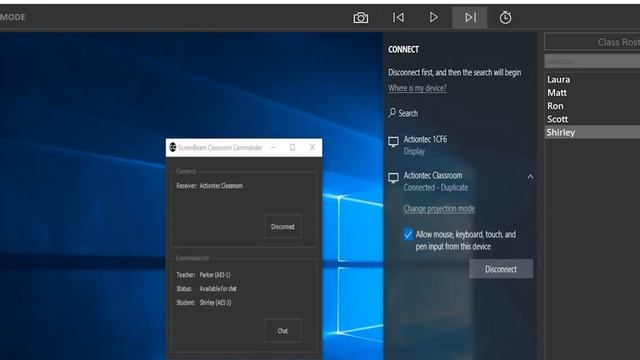Image resolution: width=640 pixels, height=360 pixels.
Task: Click the Actiontec 1CF6 monitor icon
Action: (393, 142)
